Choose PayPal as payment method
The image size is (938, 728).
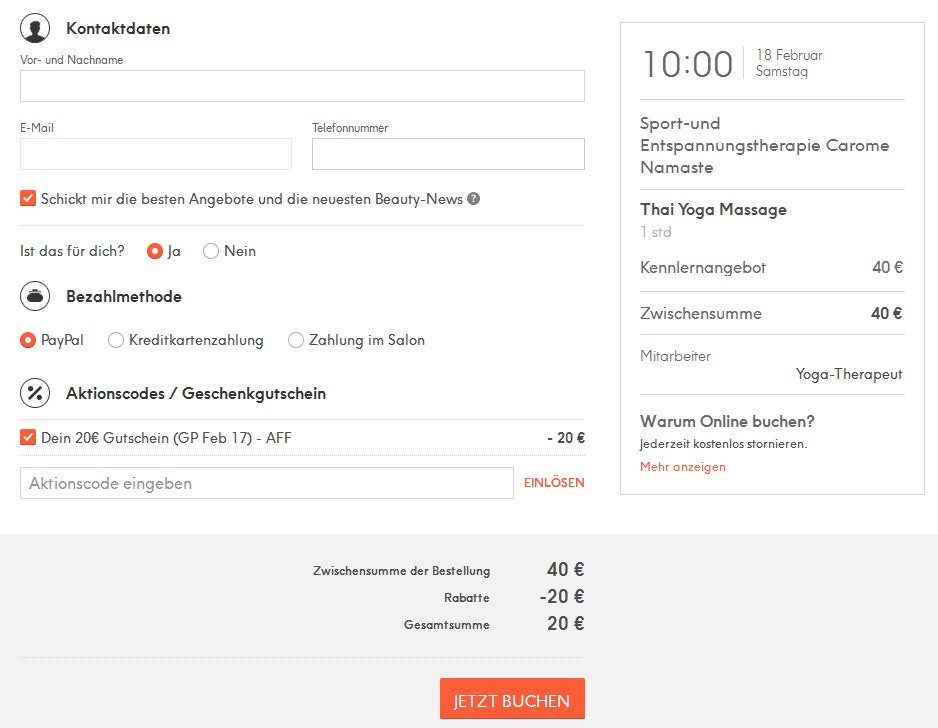[28, 340]
